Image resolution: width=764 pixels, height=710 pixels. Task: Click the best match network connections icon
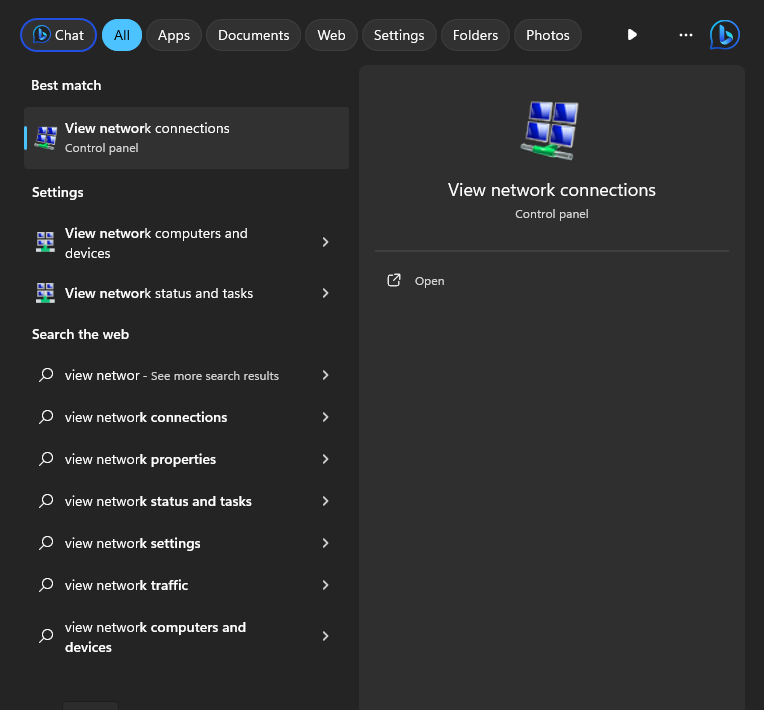click(46, 138)
